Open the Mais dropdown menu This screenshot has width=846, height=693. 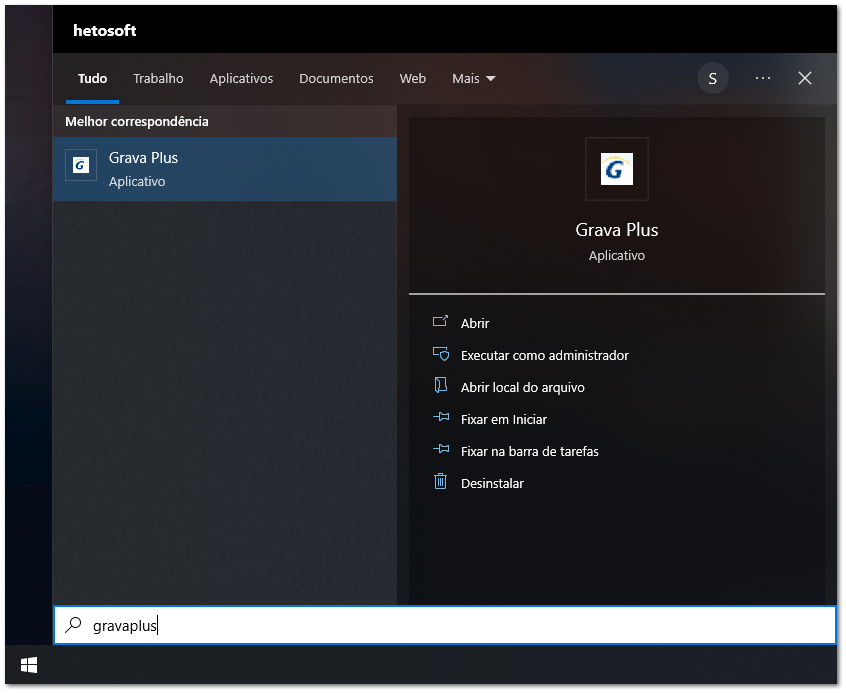[x=473, y=78]
